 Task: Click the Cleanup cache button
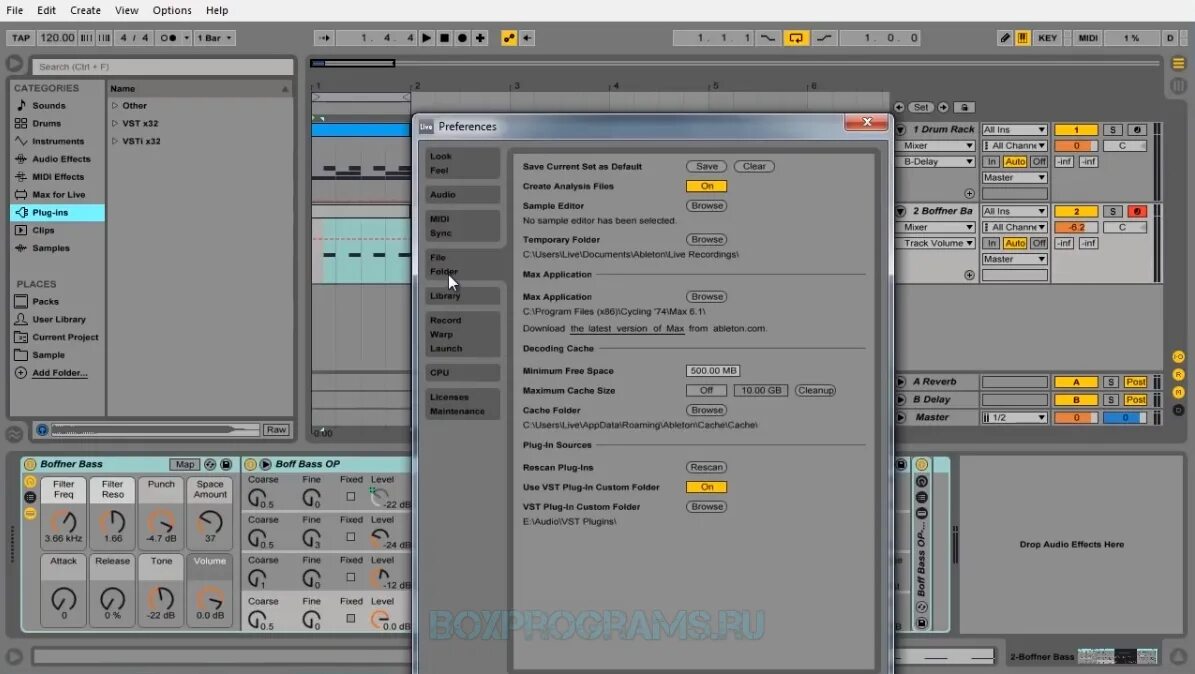tap(815, 390)
